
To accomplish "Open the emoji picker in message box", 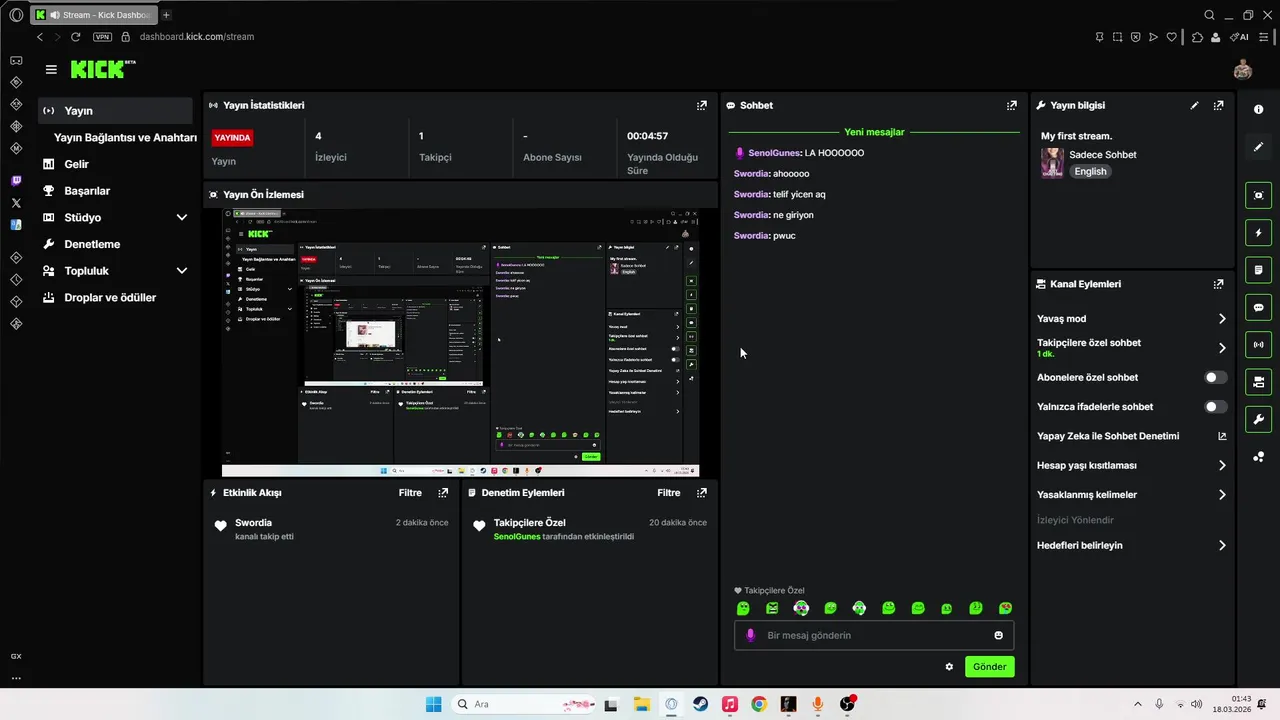I will (x=998, y=635).
